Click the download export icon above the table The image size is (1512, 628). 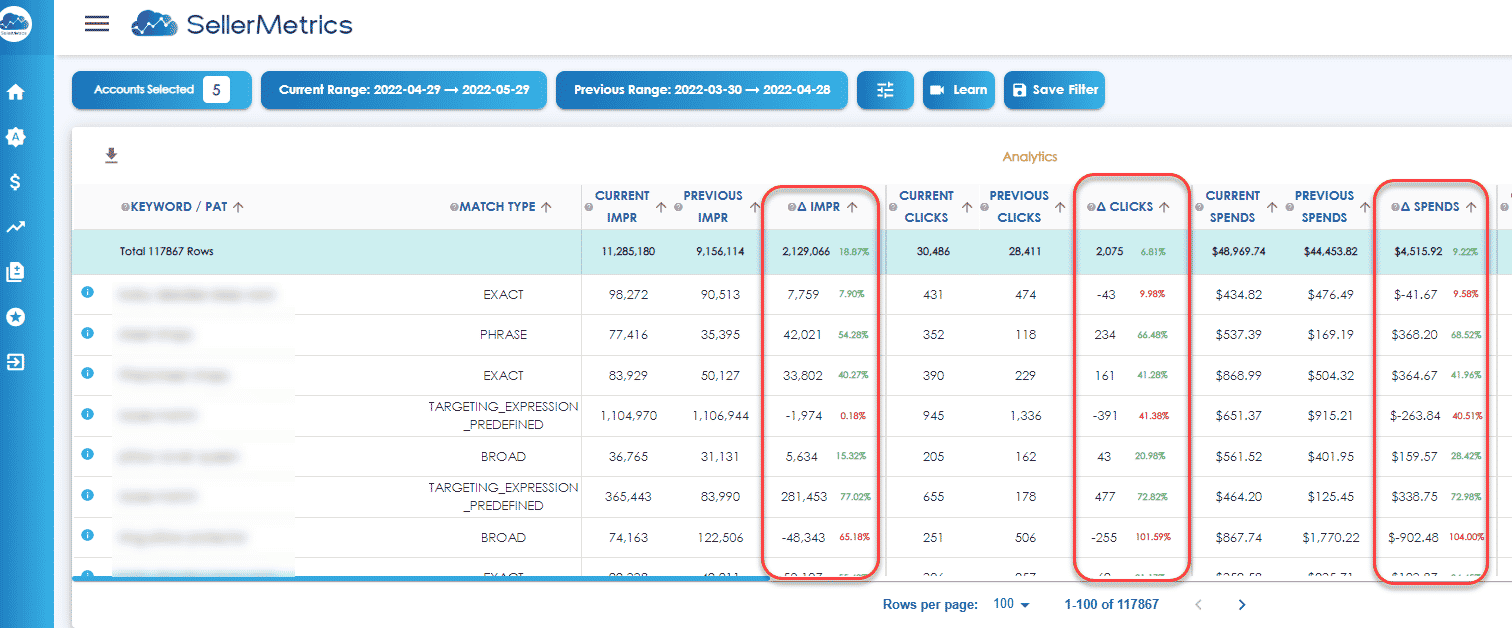[x=111, y=155]
